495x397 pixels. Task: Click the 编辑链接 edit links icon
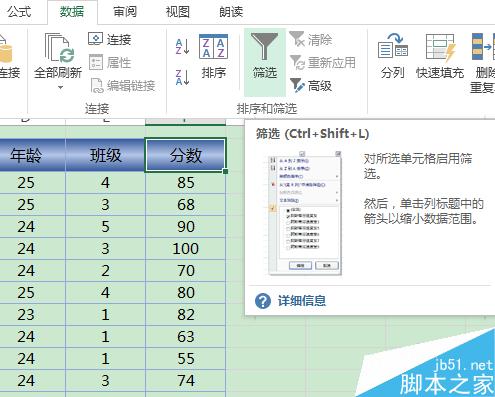pos(97,85)
